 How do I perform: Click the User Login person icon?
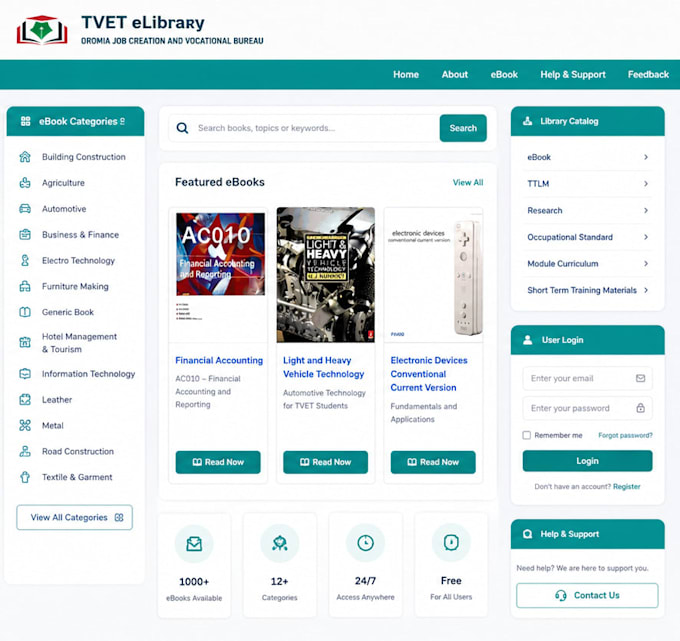pyautogui.click(x=528, y=340)
